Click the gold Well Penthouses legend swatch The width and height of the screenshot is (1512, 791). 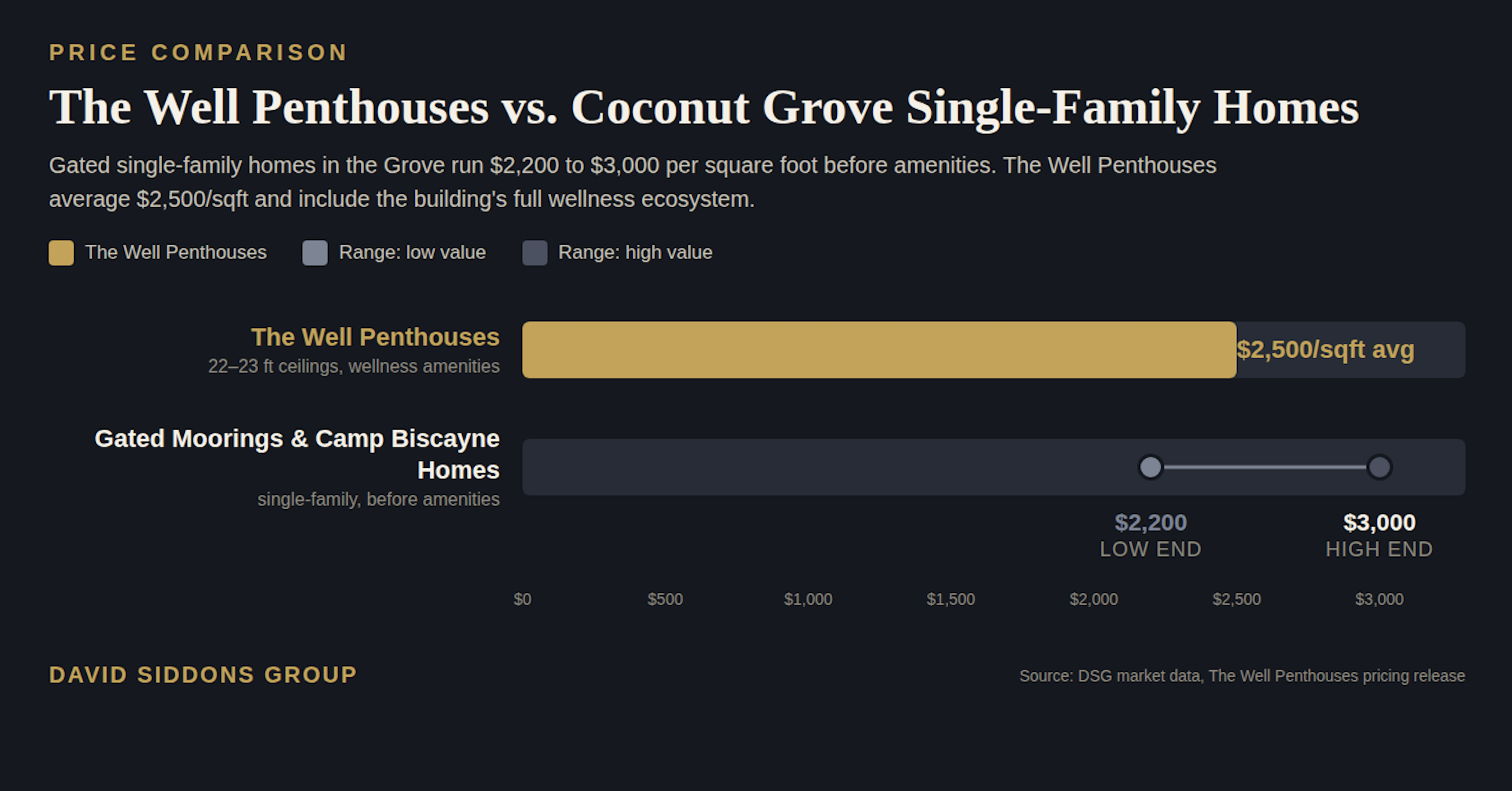(x=61, y=252)
